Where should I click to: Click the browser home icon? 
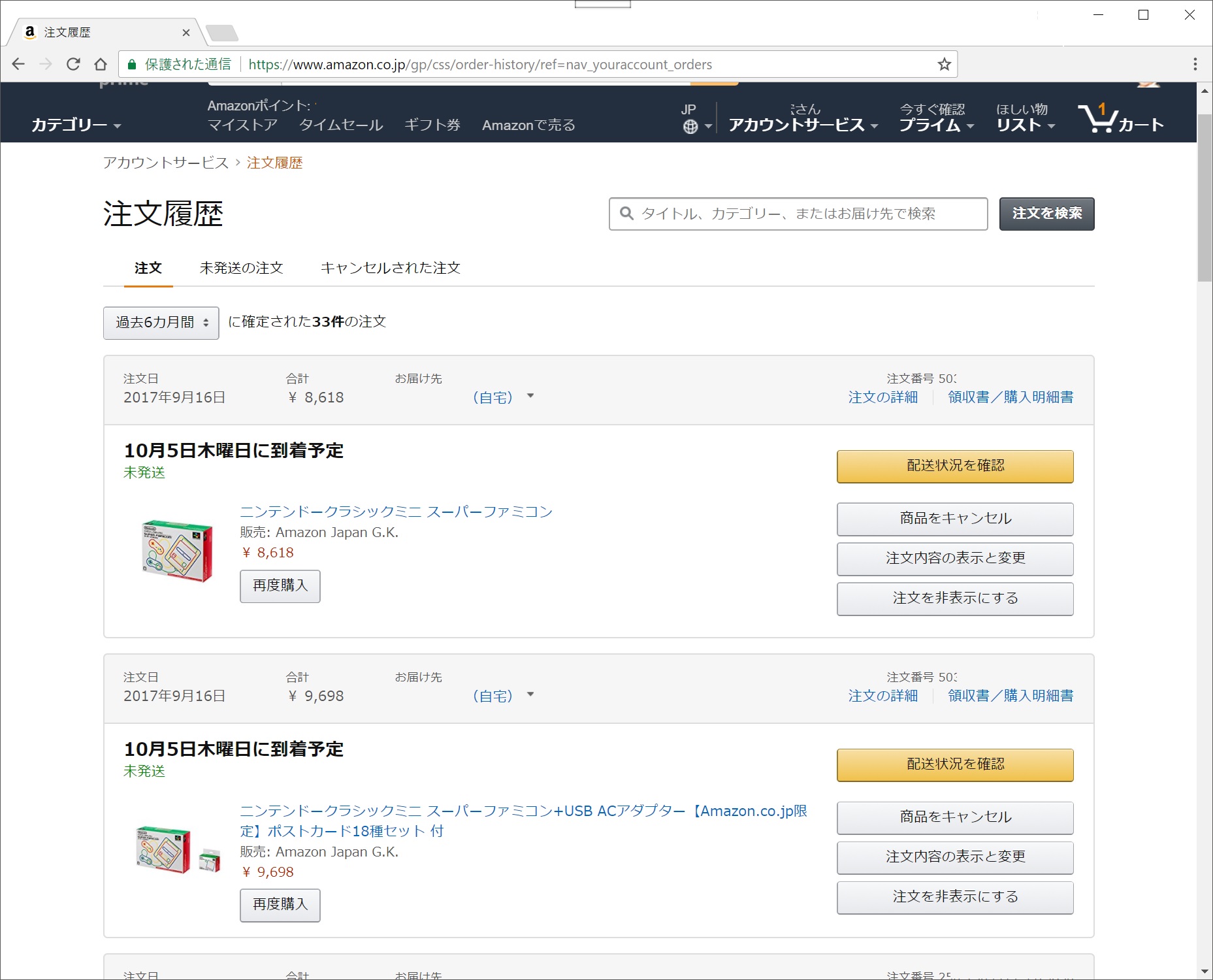pyautogui.click(x=101, y=64)
